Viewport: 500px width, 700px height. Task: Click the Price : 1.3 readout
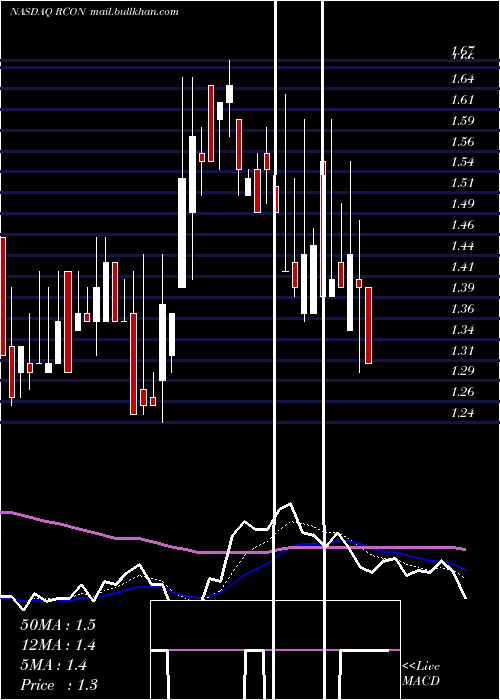(59, 685)
